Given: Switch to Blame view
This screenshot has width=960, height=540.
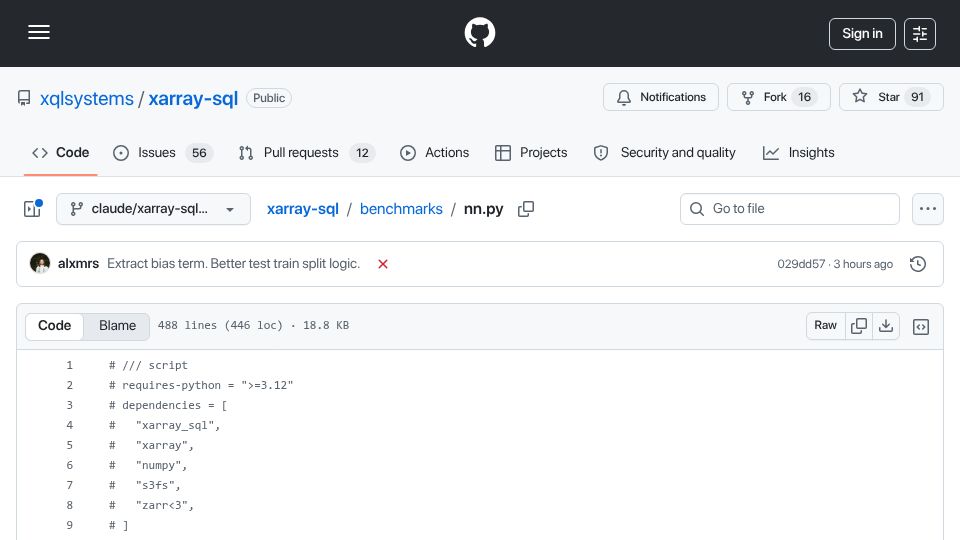Looking at the screenshot, I should 117,326.
